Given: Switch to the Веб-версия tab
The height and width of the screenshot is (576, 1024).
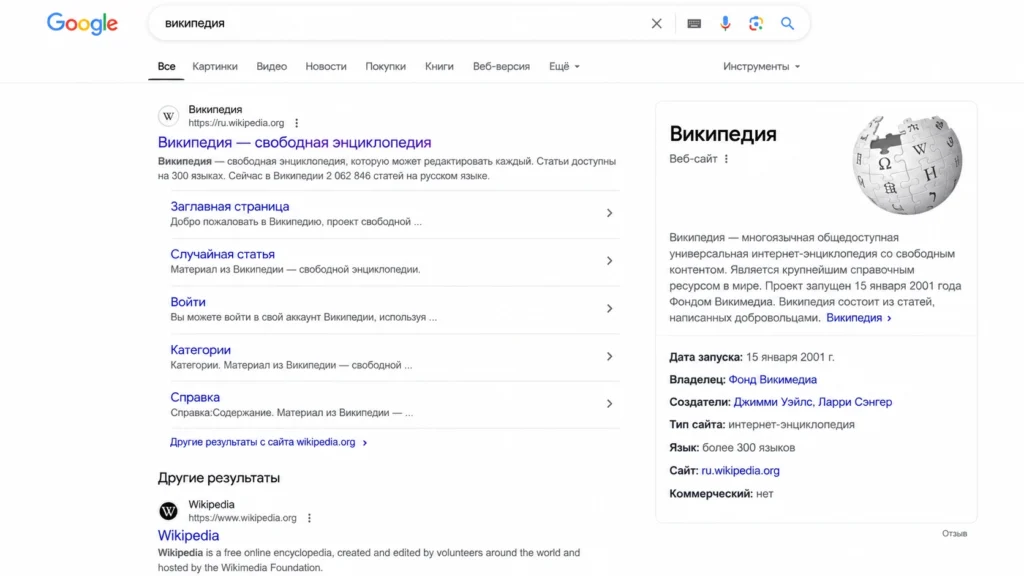Looking at the screenshot, I should pos(502,67).
